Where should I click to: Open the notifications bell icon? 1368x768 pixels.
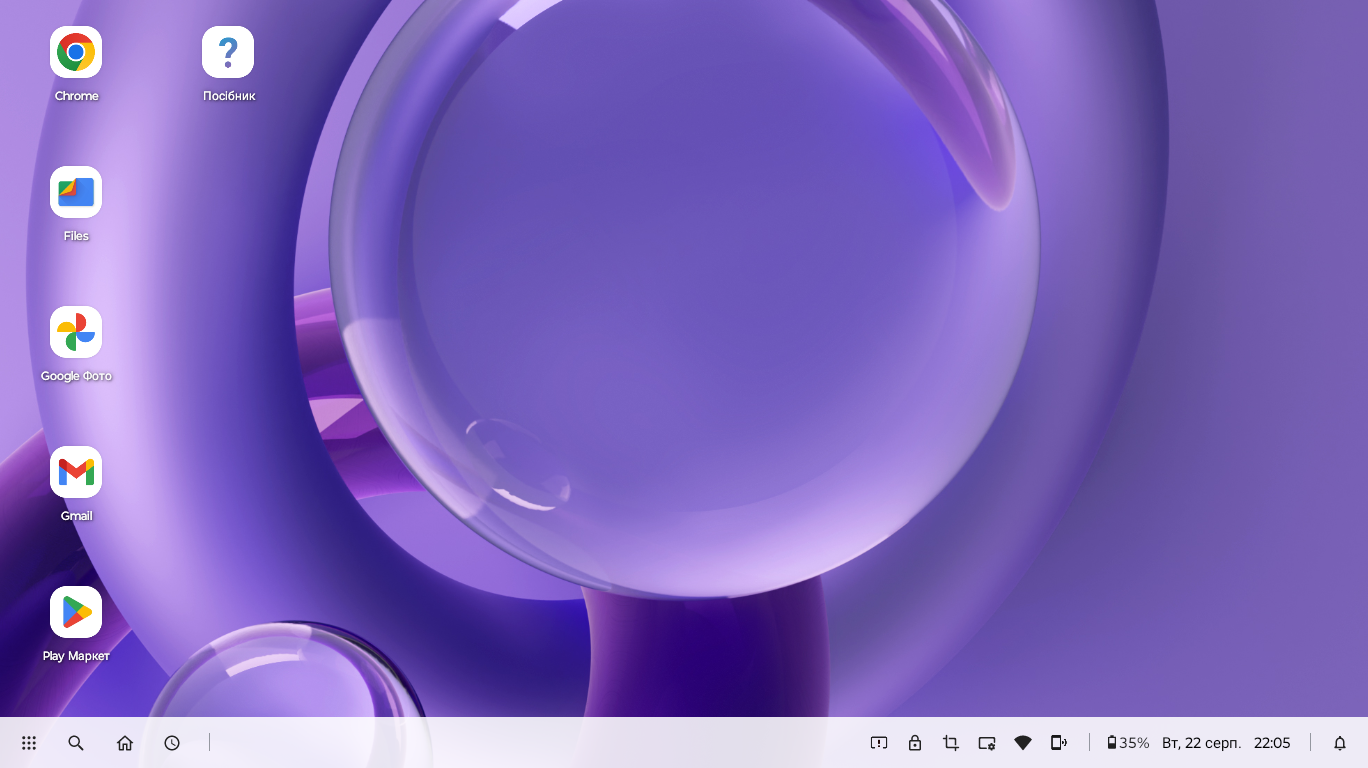(x=1340, y=743)
